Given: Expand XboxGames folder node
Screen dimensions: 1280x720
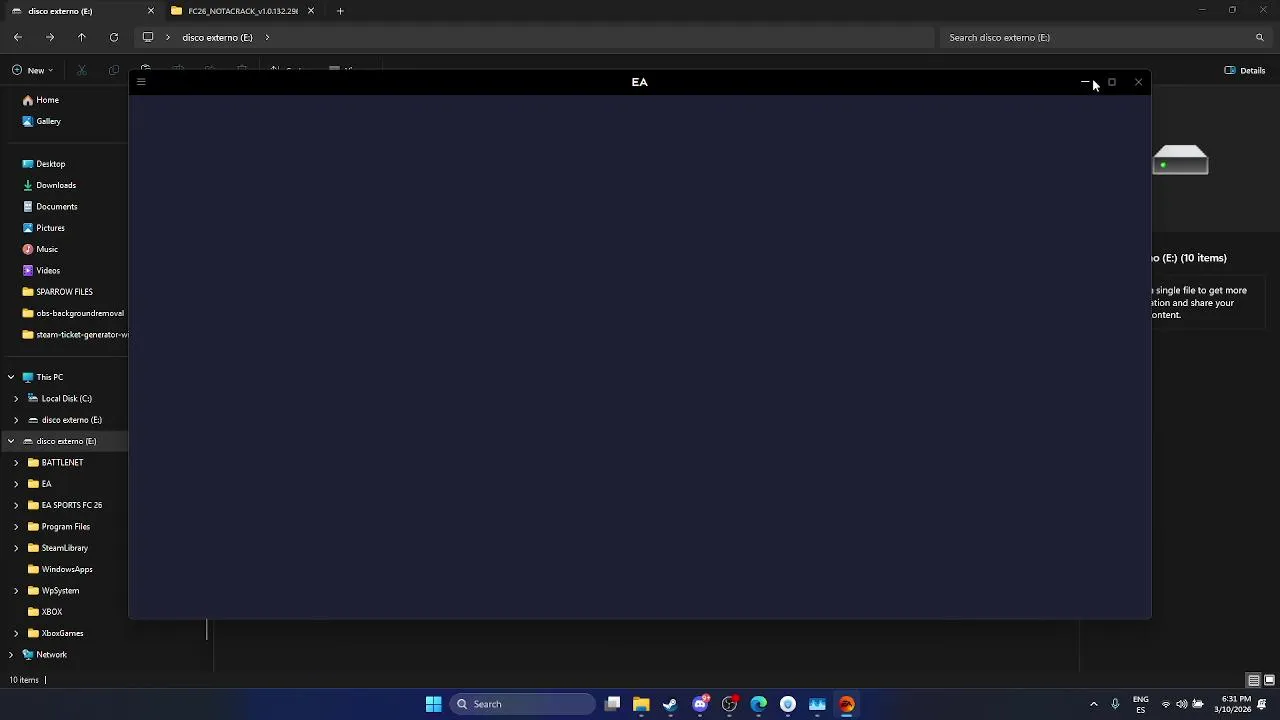Looking at the screenshot, I should (16, 633).
